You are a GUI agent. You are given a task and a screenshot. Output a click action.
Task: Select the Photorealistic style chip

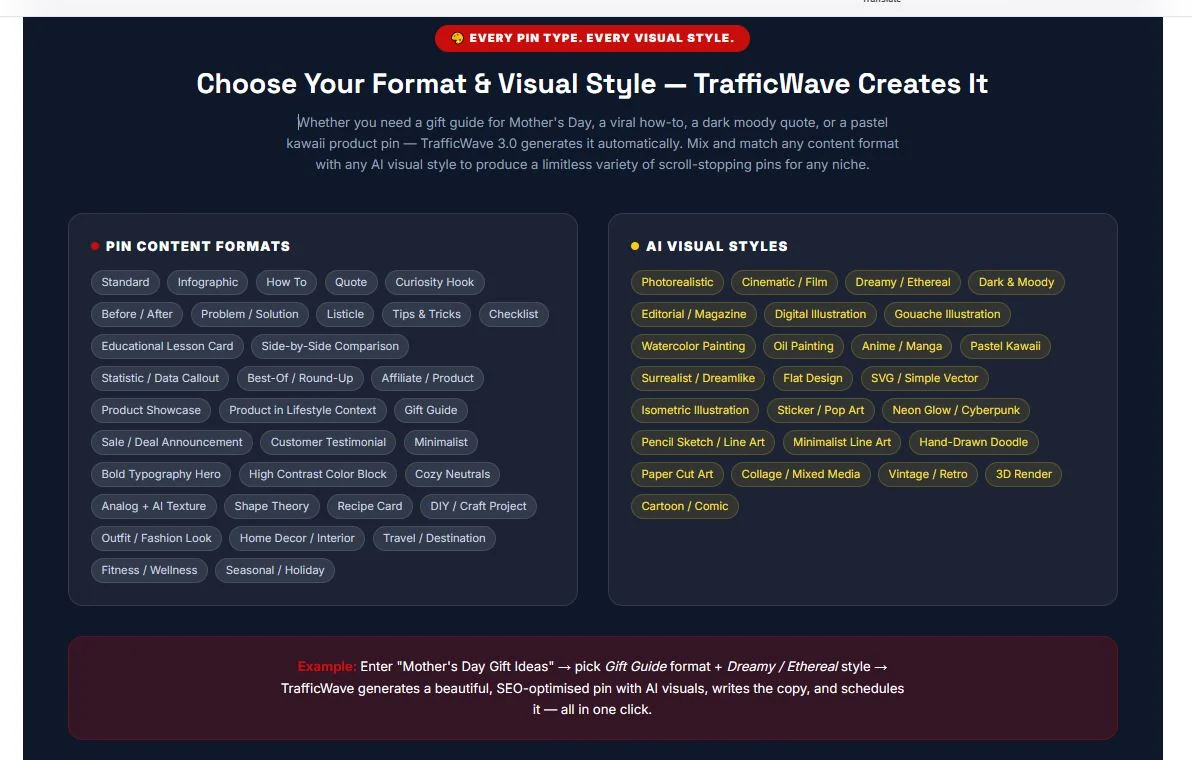click(x=677, y=282)
